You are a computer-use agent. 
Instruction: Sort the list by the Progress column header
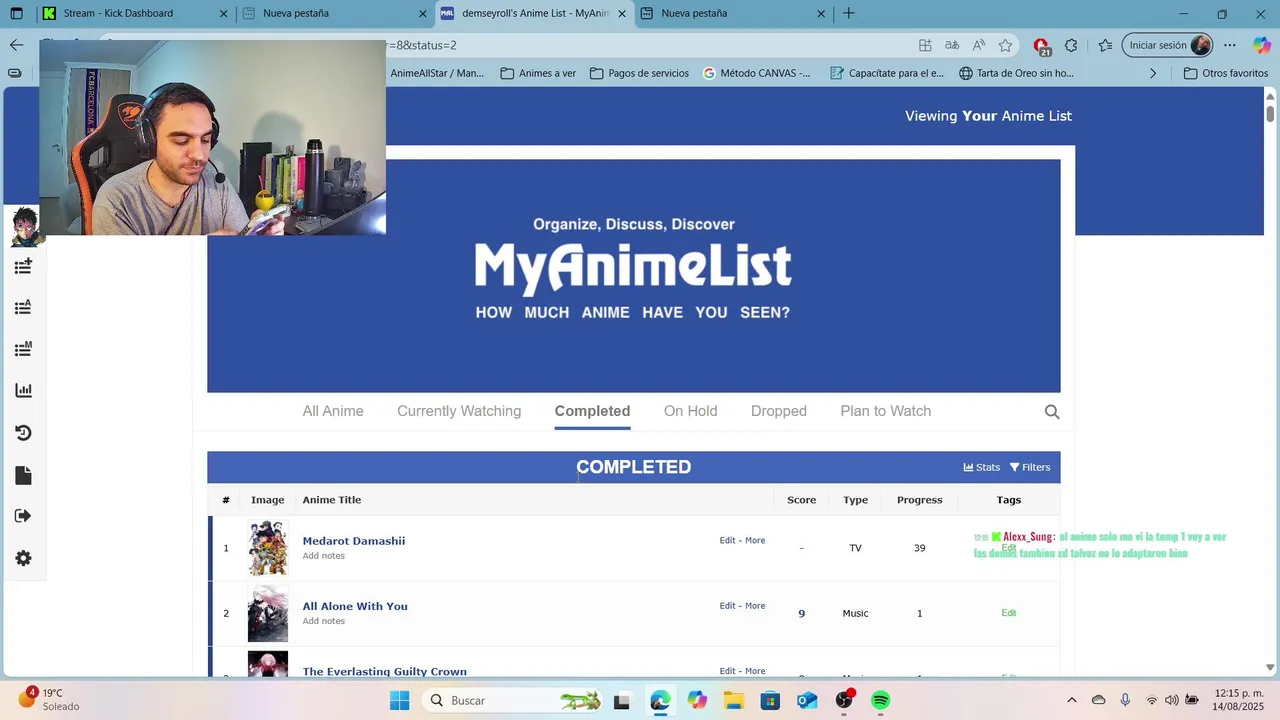919,500
